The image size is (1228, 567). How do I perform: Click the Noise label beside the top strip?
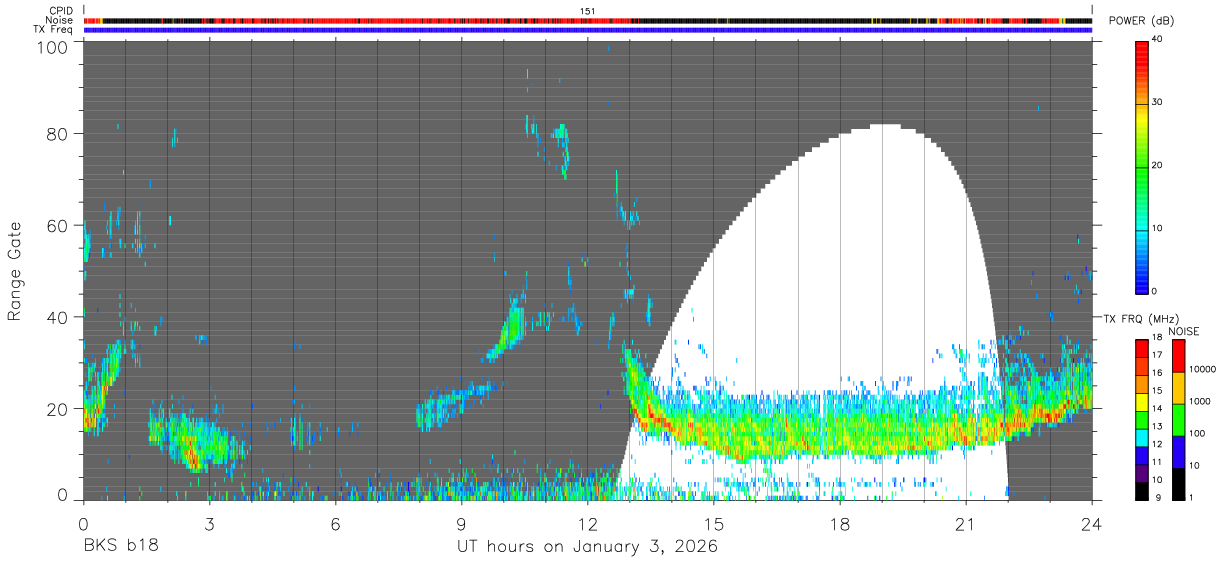[60, 20]
